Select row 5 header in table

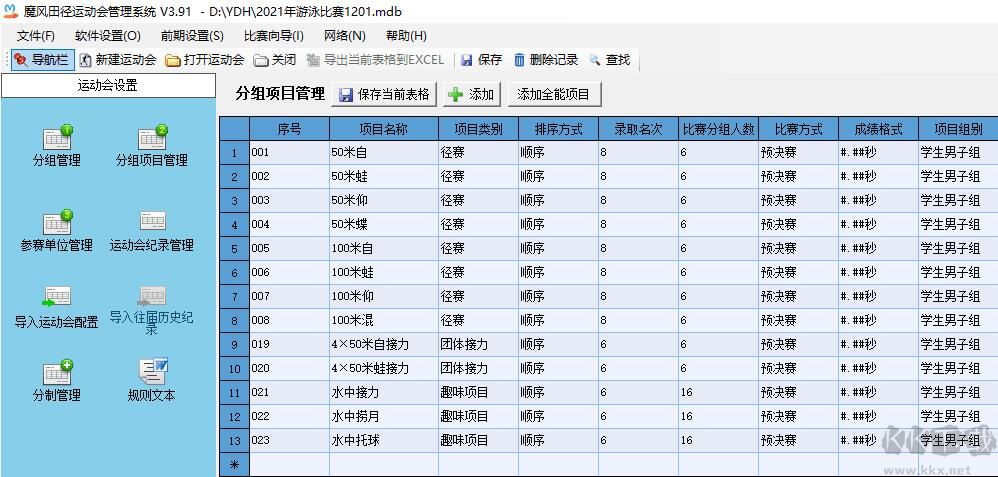[x=234, y=248]
